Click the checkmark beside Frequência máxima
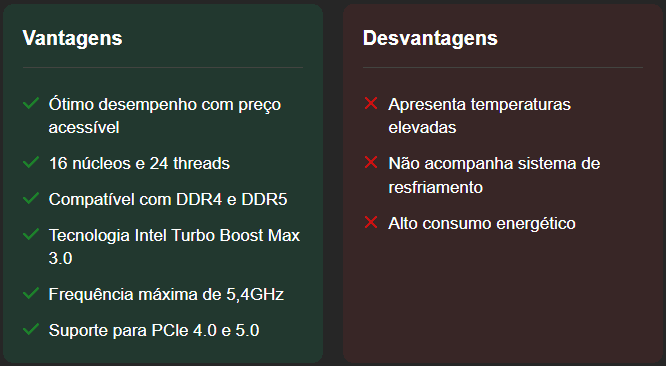This screenshot has width=666, height=366. tap(31, 293)
